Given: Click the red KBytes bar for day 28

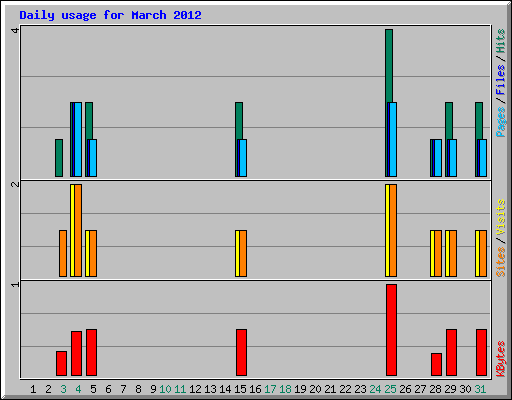Looking at the screenshot, I should (436, 364).
